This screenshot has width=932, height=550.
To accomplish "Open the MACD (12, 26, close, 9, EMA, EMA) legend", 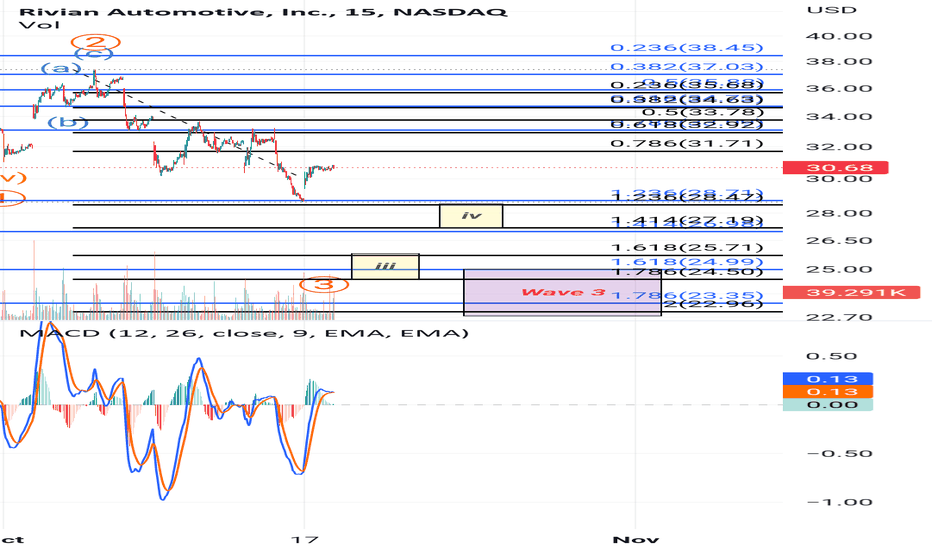I will tap(244, 333).
